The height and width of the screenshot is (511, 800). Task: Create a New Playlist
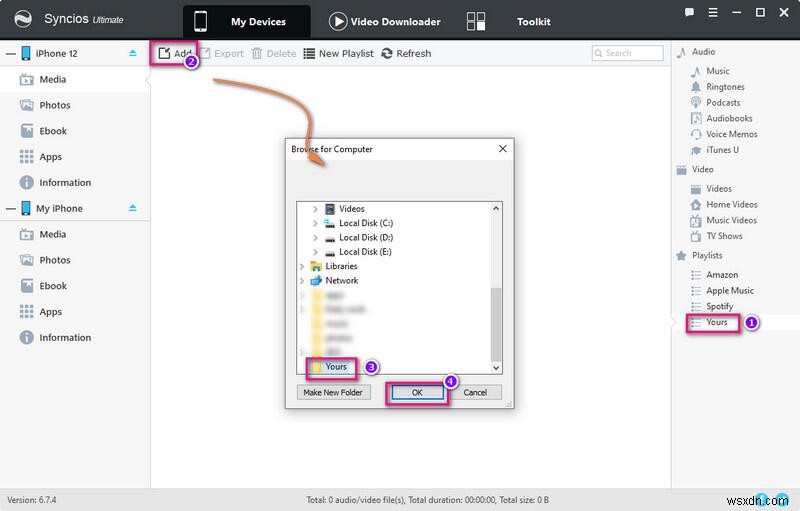coord(339,53)
